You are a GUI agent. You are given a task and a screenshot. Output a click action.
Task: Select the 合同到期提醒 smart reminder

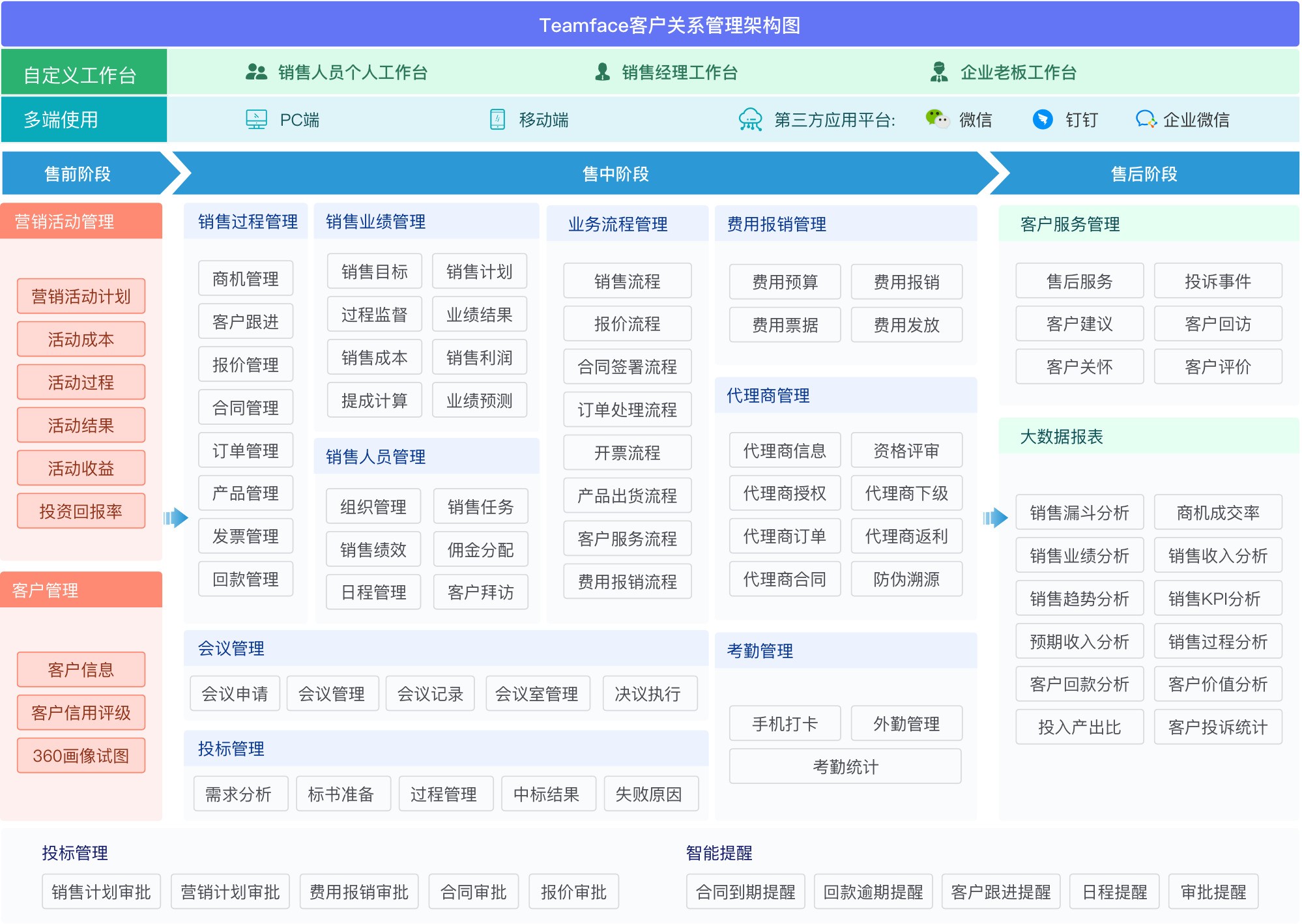point(746,891)
